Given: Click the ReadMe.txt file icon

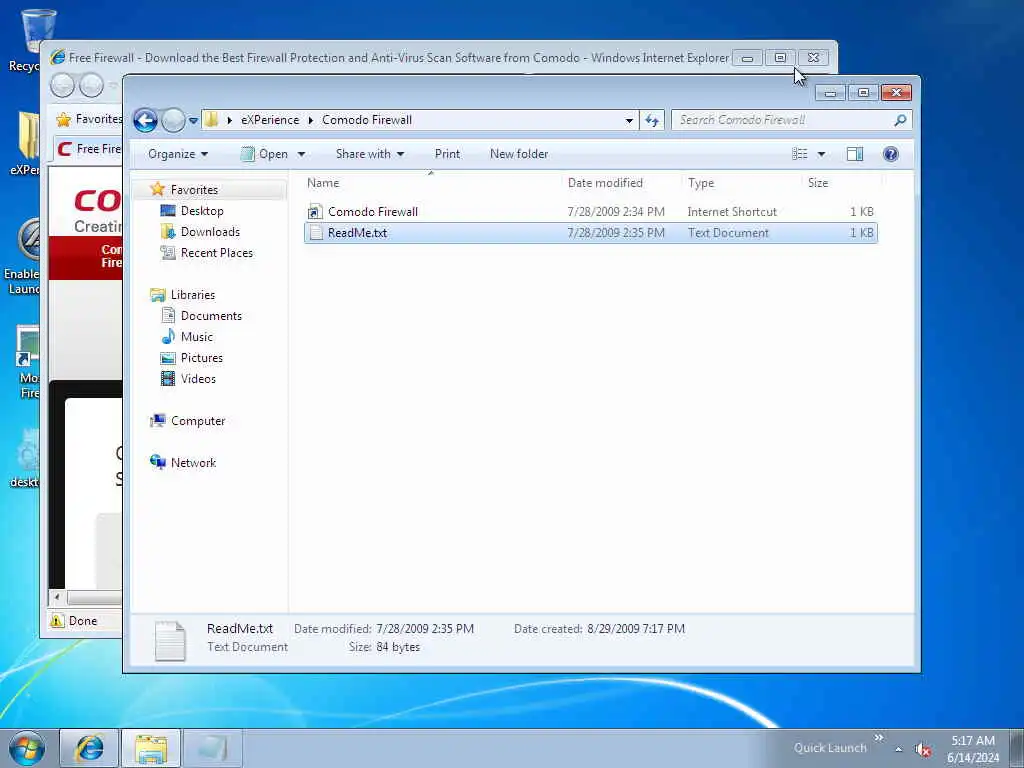Looking at the screenshot, I should 316,233.
